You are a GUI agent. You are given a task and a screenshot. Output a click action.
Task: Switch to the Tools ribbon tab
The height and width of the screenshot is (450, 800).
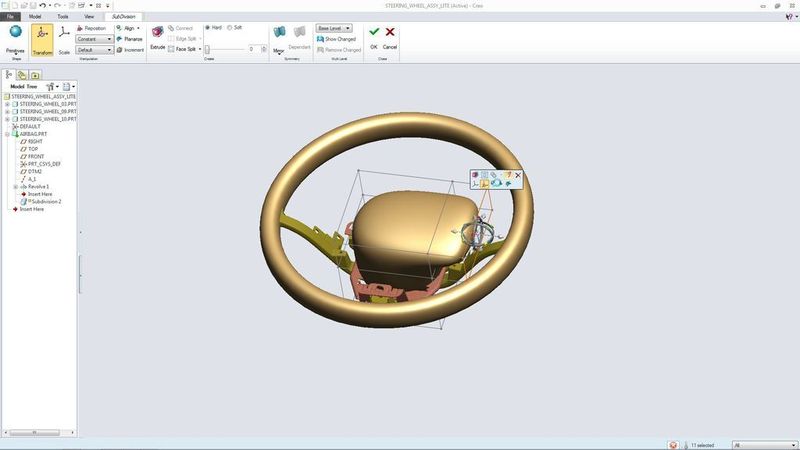point(63,16)
